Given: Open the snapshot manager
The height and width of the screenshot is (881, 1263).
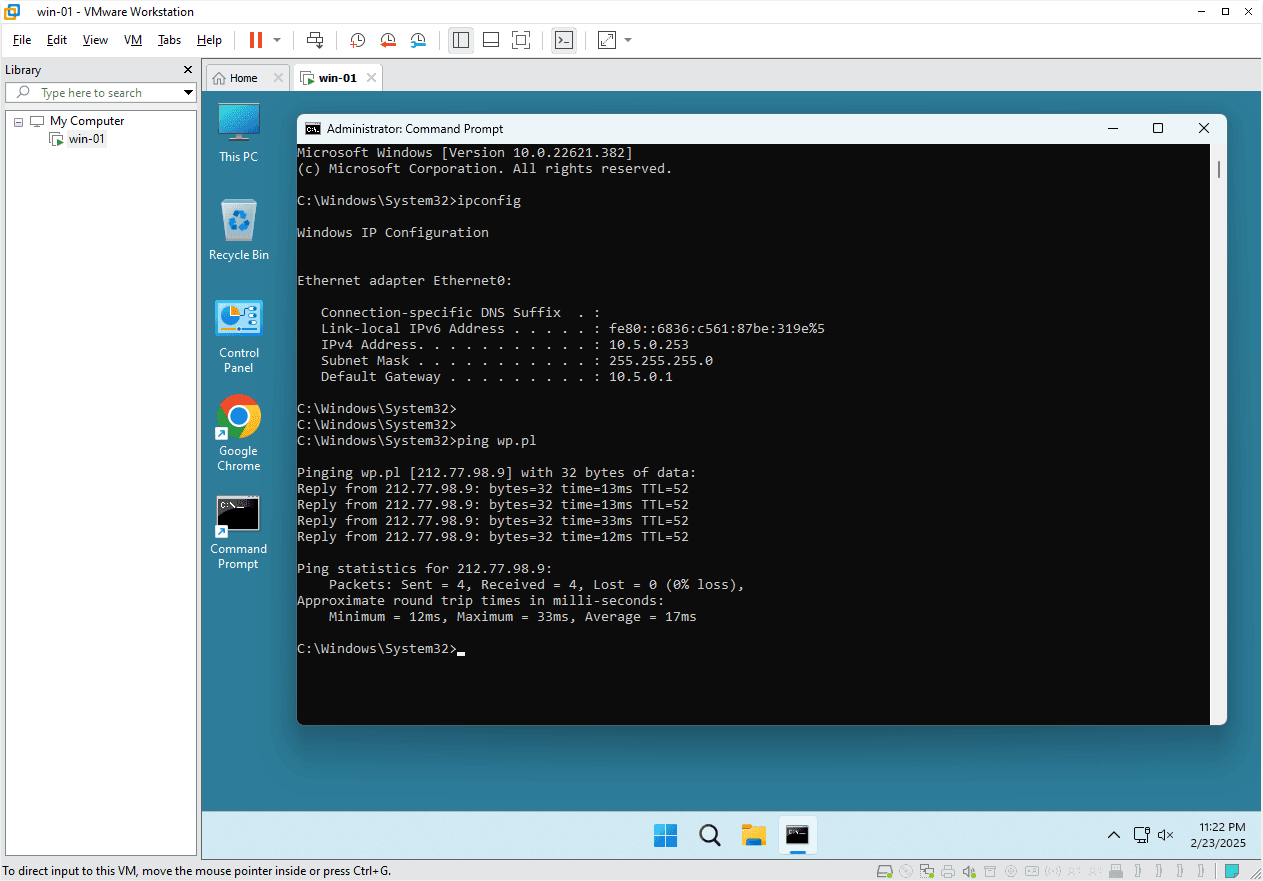Looking at the screenshot, I should [418, 40].
